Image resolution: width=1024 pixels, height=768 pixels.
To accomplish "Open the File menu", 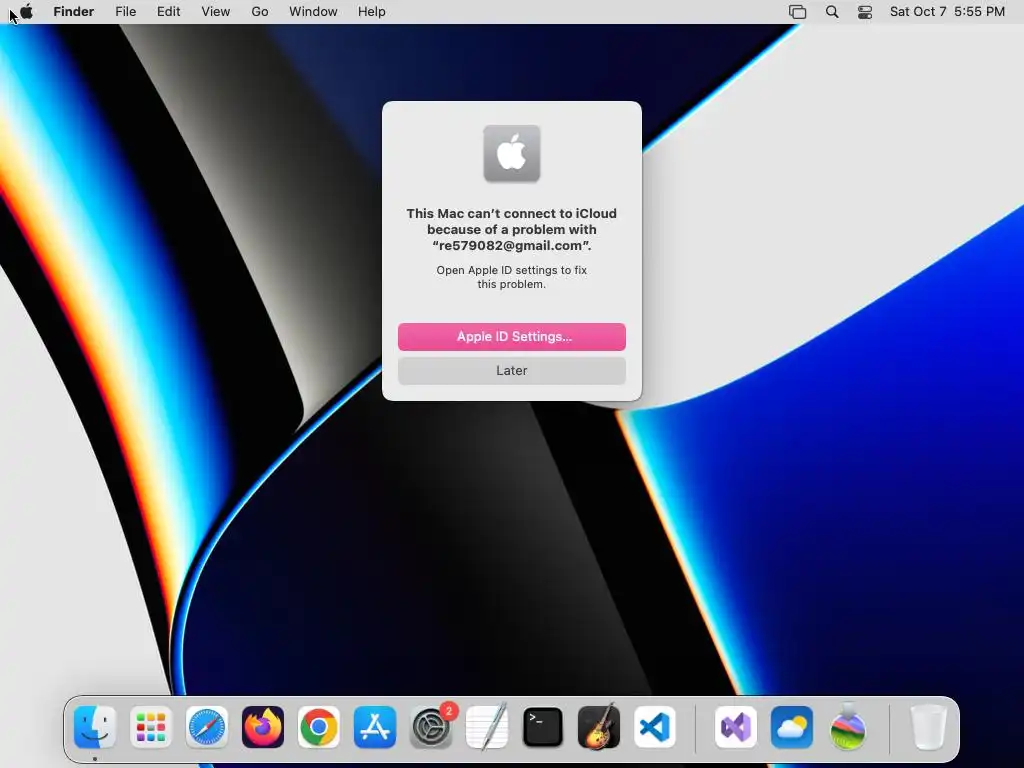I will click(x=125, y=12).
